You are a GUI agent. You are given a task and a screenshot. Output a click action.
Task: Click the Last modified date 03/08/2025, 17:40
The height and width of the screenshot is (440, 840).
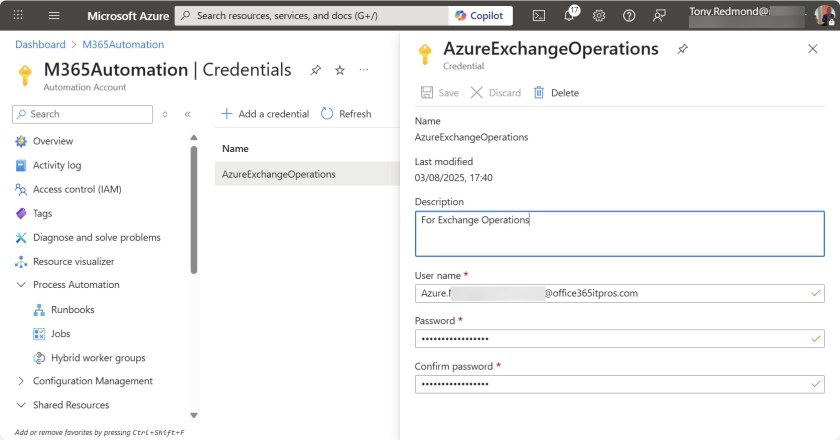[453, 177]
